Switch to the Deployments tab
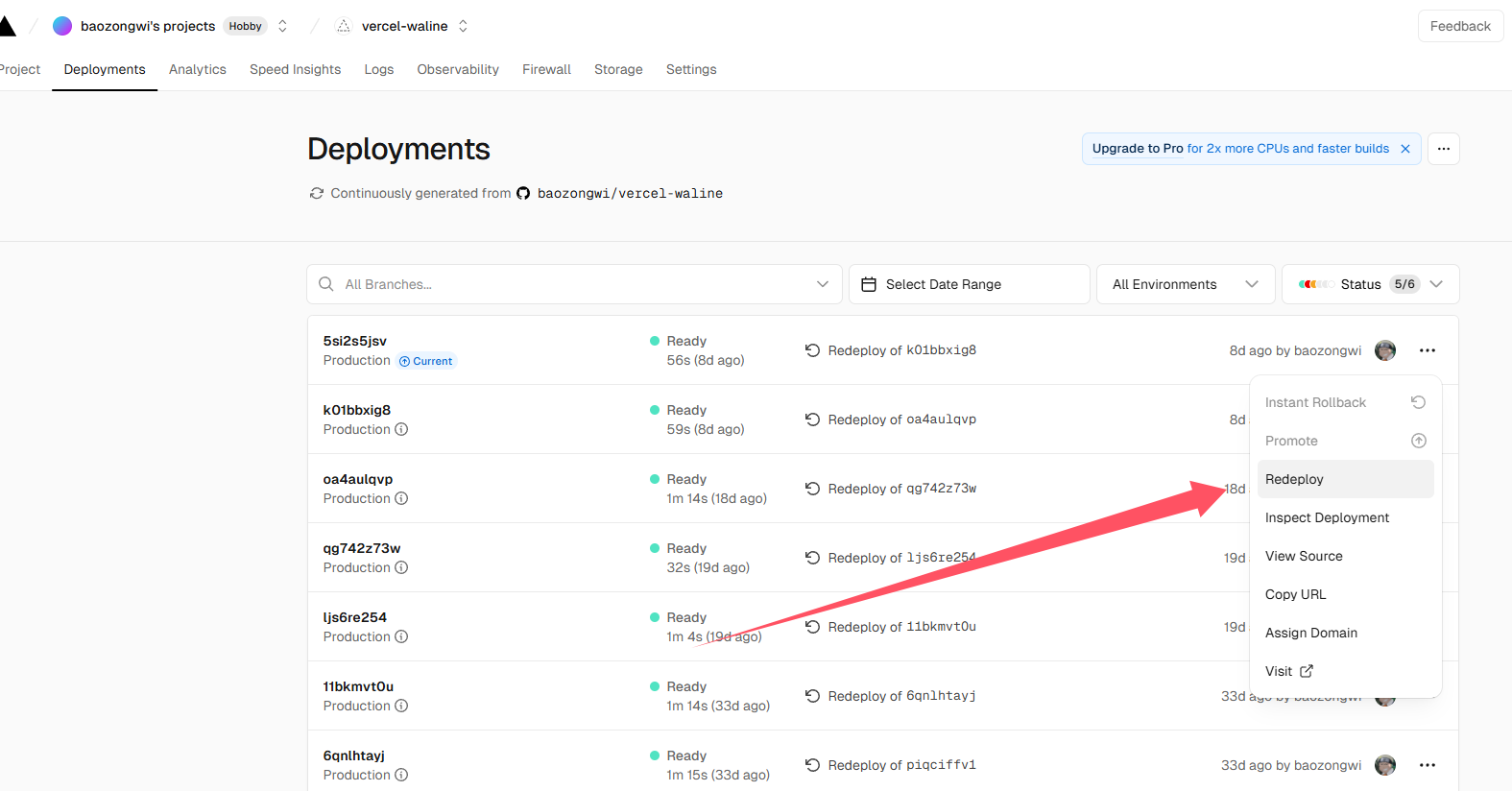Viewport: 1512px width, 791px height. click(105, 69)
